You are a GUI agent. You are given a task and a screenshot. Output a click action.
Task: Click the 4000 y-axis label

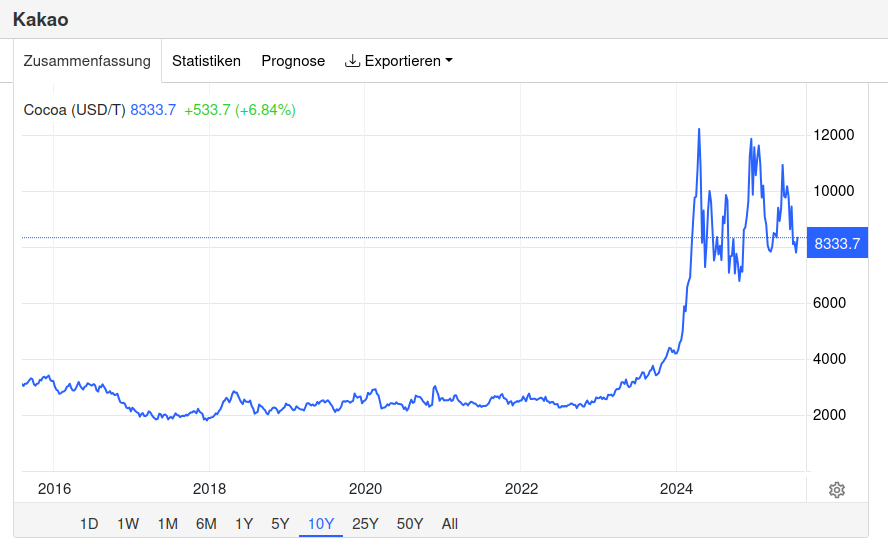[x=829, y=359]
